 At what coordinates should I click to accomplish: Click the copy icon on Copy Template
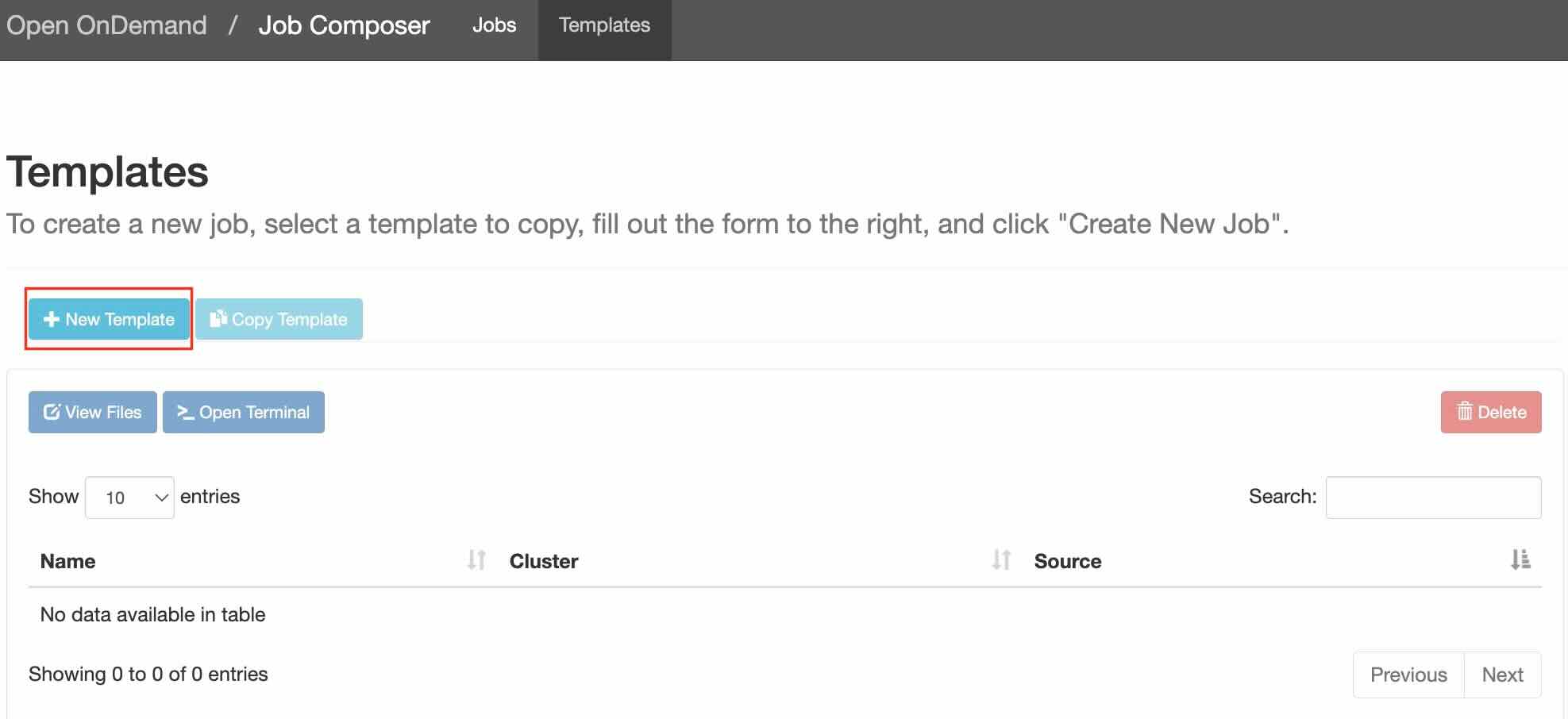[x=218, y=319]
